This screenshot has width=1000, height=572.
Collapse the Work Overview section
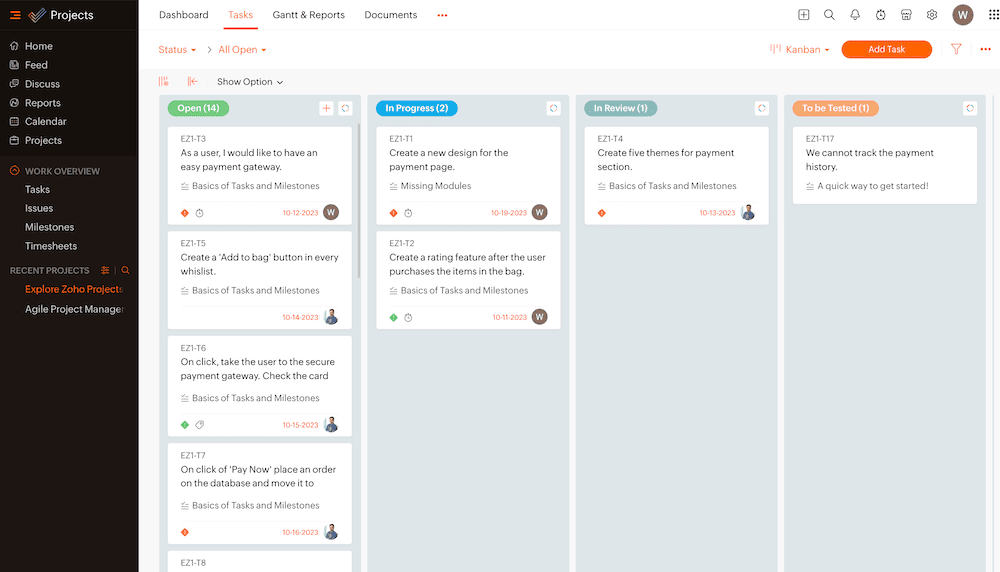click(15, 171)
